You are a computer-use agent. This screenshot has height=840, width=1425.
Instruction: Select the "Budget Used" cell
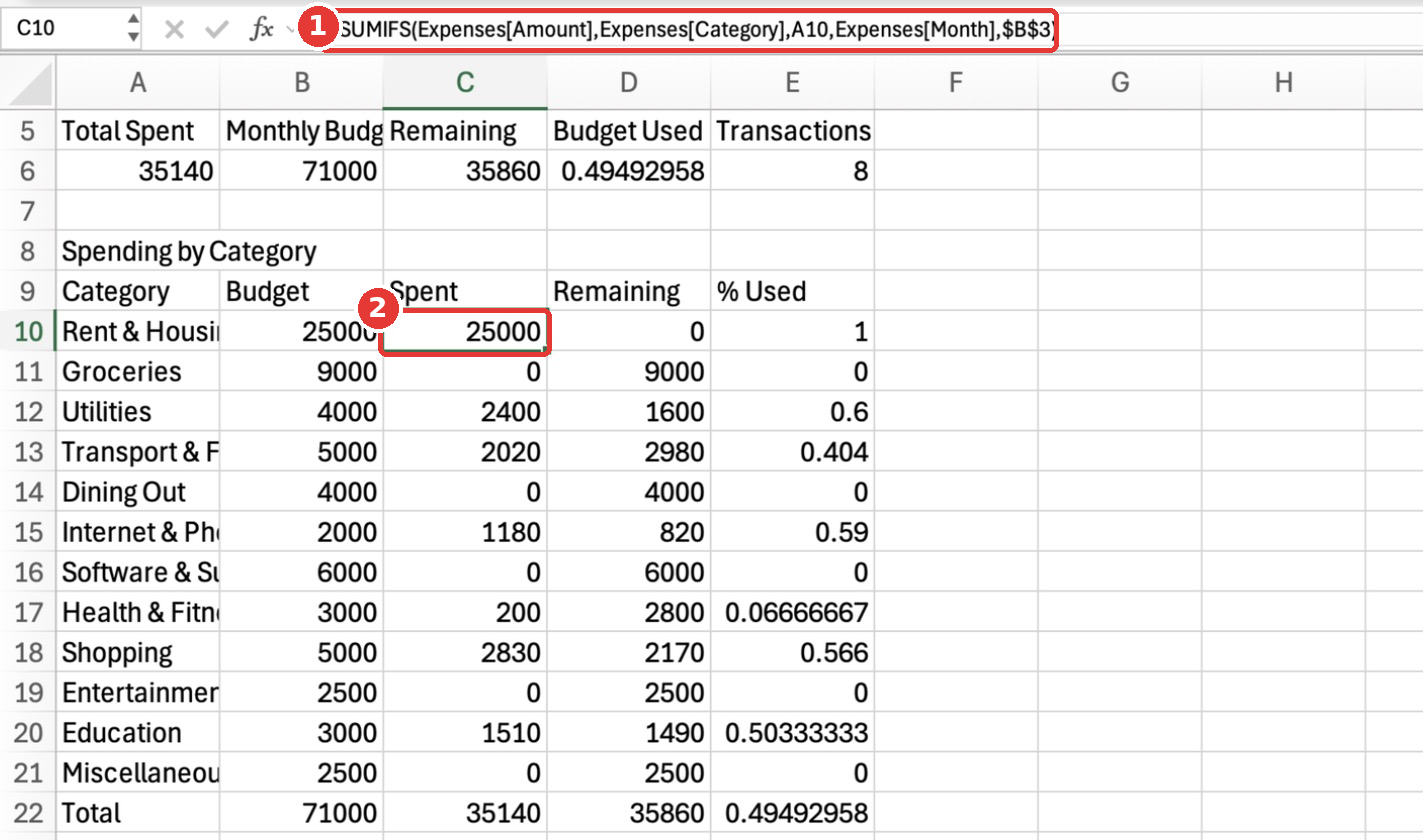[x=628, y=131]
